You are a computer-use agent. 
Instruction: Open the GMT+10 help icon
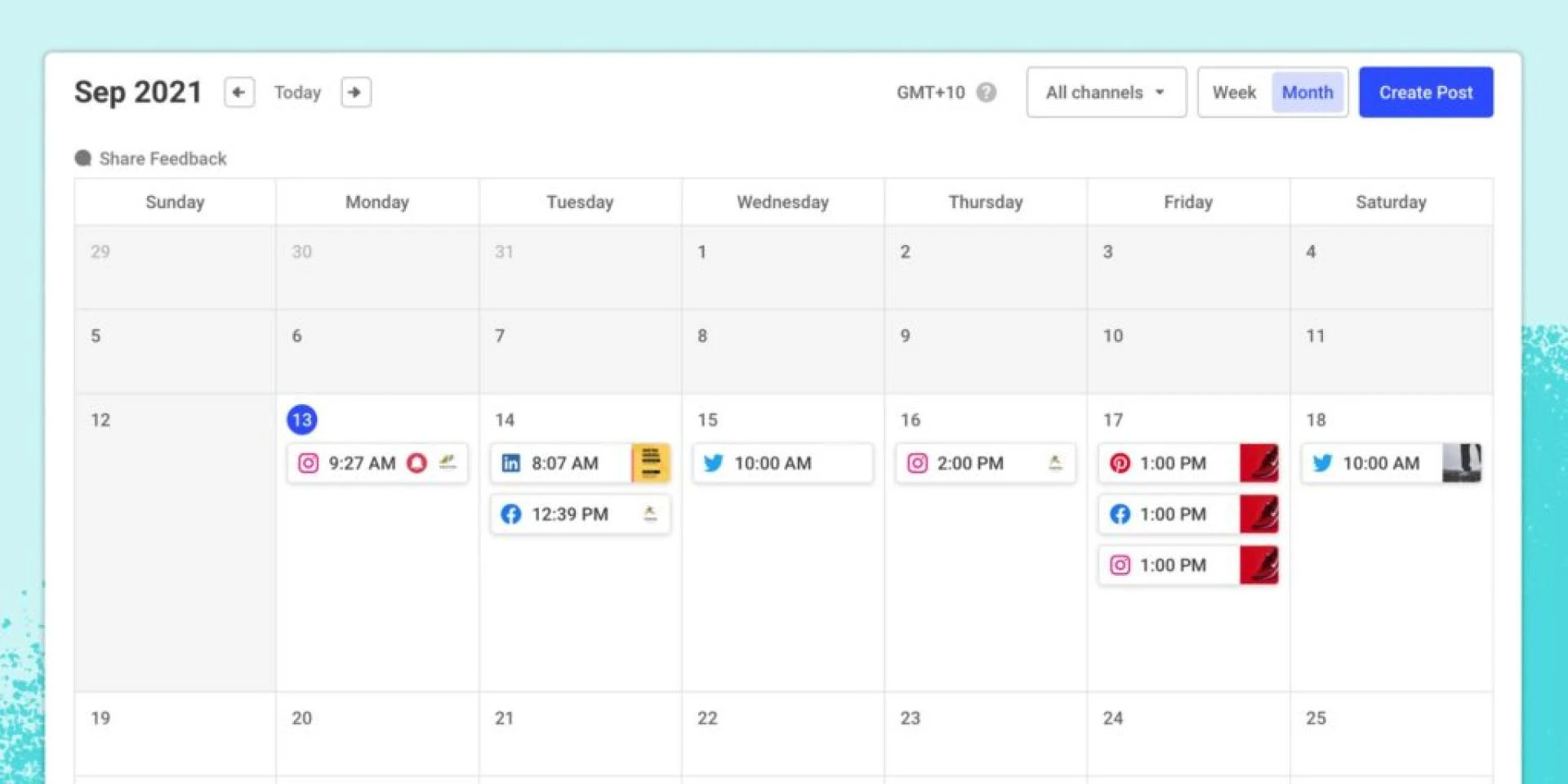pyautogui.click(x=987, y=92)
